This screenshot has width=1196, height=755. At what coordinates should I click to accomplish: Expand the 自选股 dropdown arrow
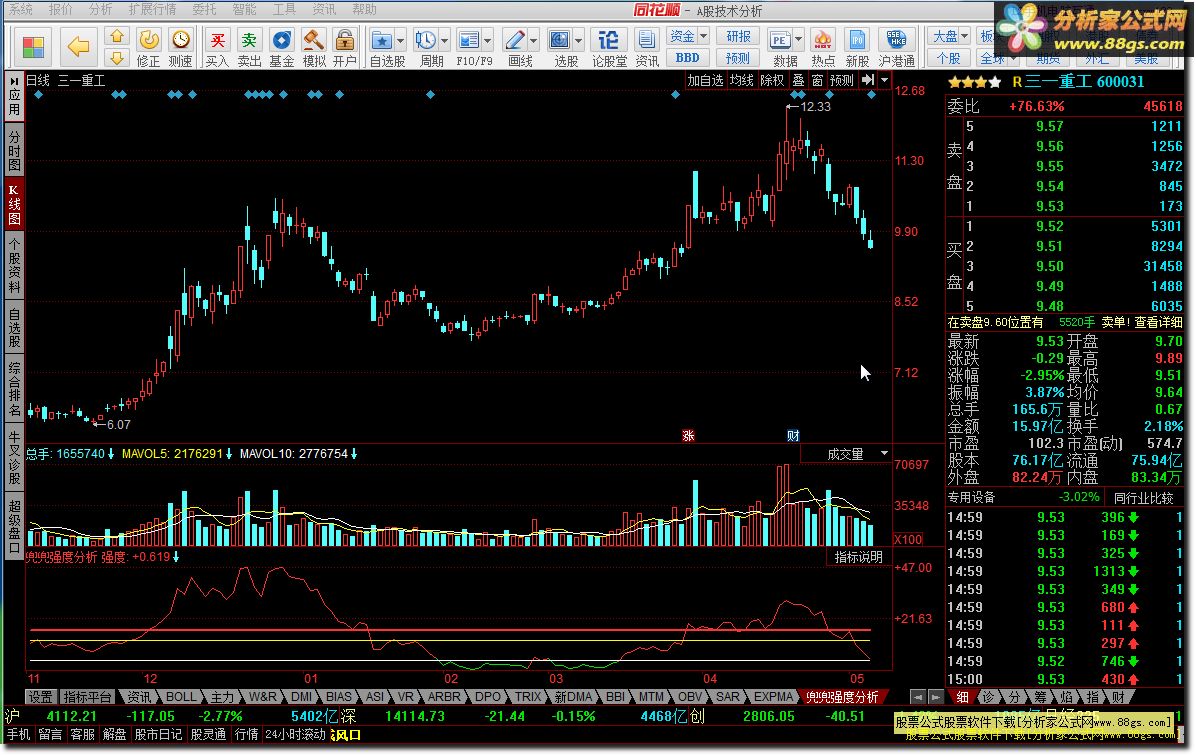click(400, 40)
